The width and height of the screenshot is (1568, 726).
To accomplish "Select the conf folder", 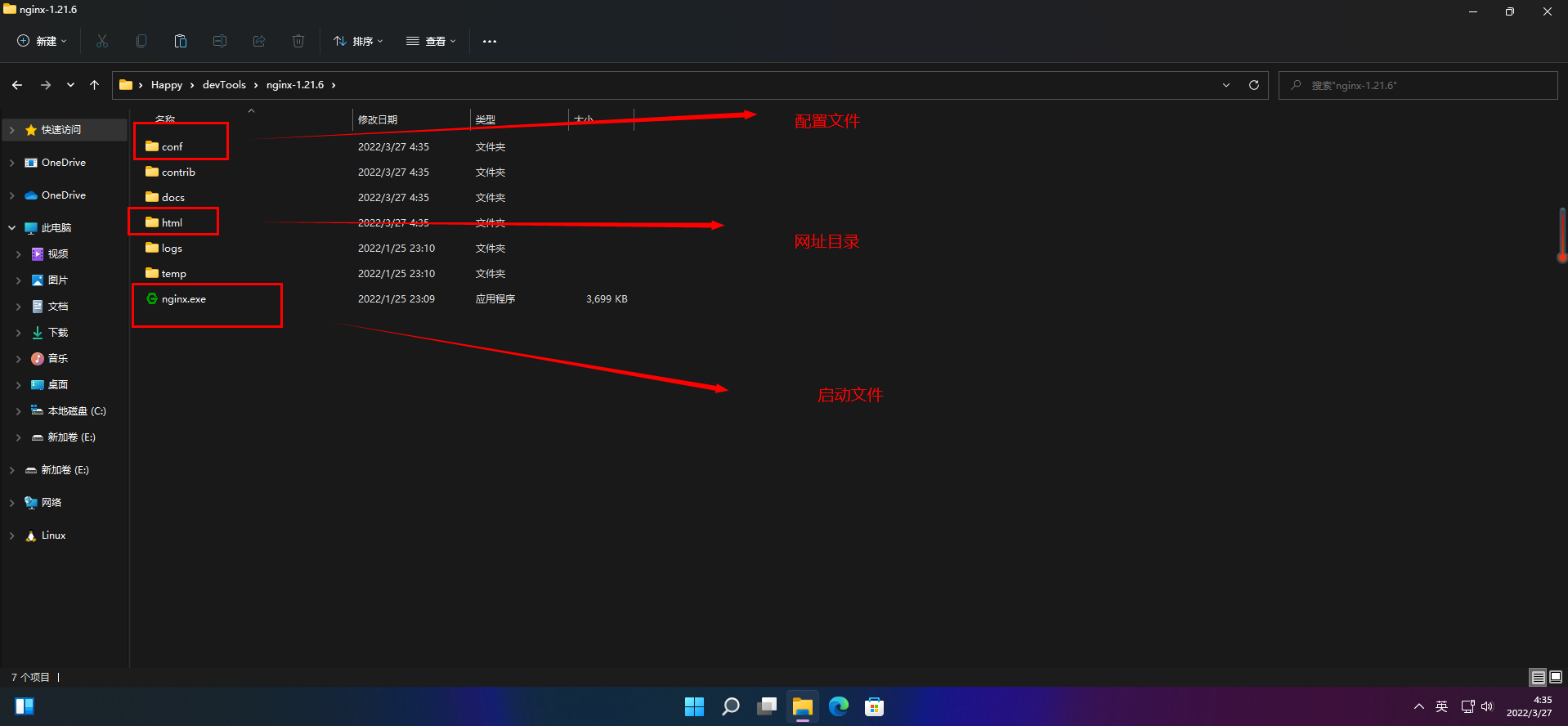I will [x=172, y=146].
